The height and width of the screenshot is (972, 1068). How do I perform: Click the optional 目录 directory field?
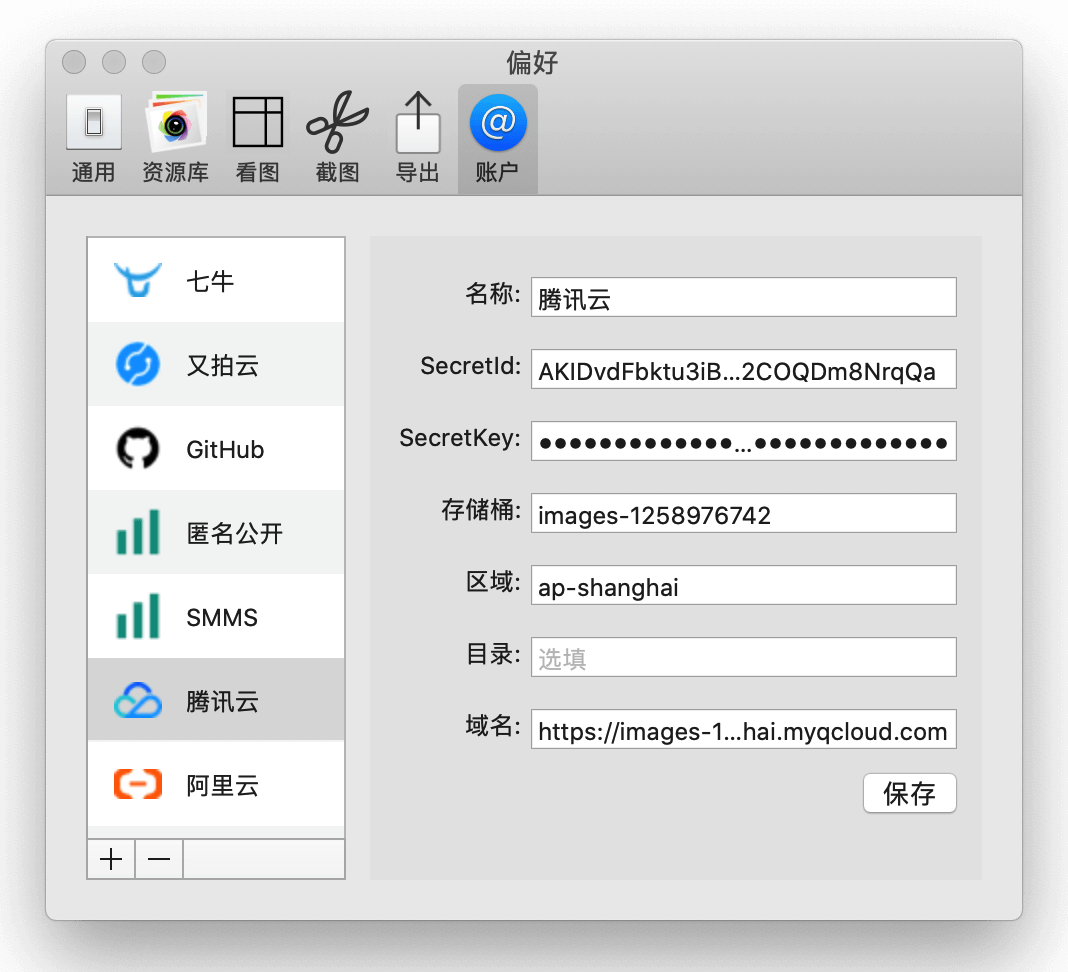pyautogui.click(x=744, y=657)
